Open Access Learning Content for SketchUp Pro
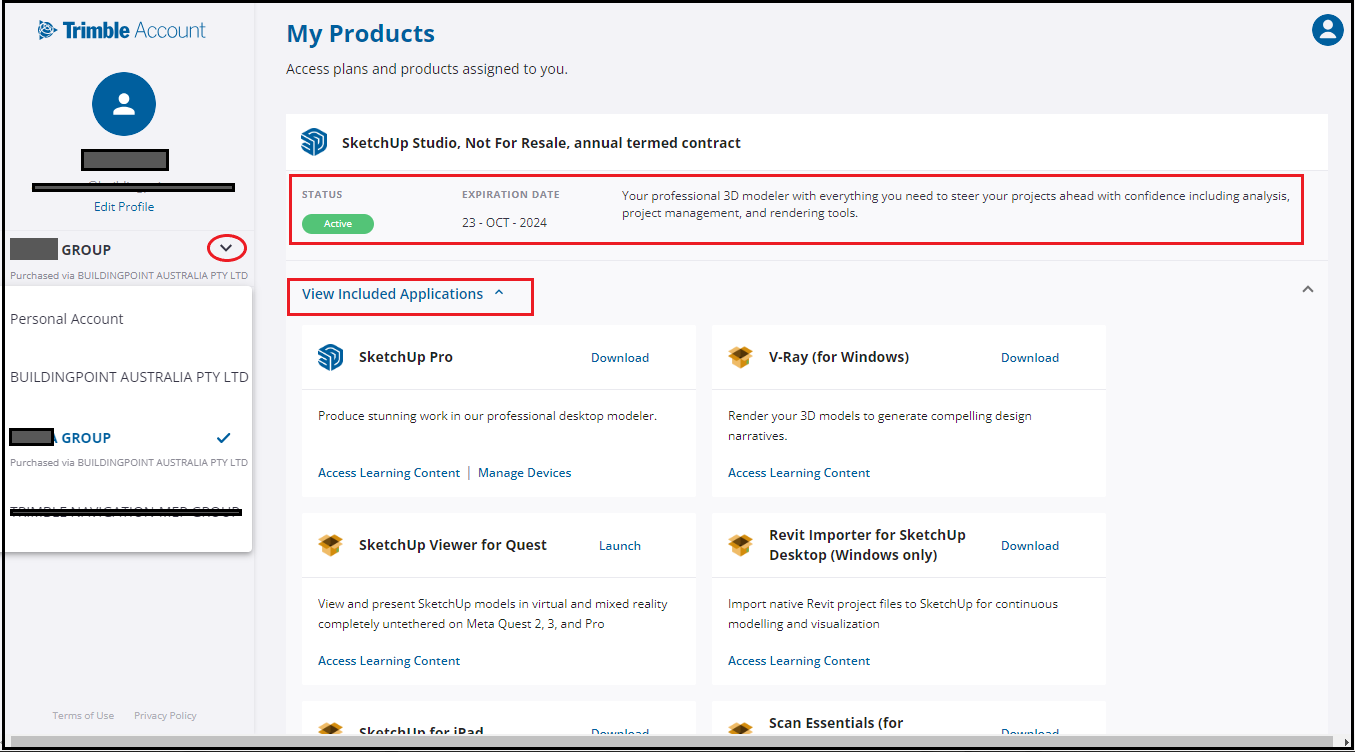Viewport: 1355px width, 752px height. tap(389, 472)
